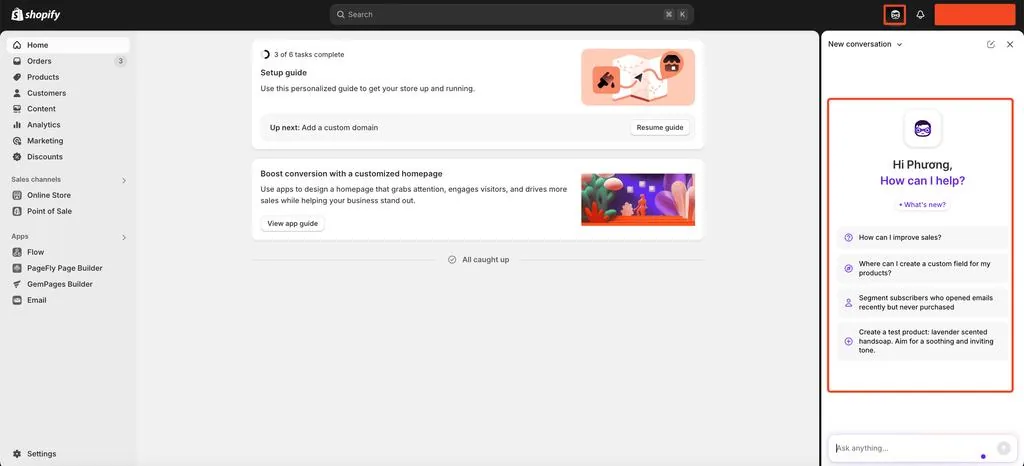Click the Flow app icon
This screenshot has width=1024, height=466.
click(17, 252)
